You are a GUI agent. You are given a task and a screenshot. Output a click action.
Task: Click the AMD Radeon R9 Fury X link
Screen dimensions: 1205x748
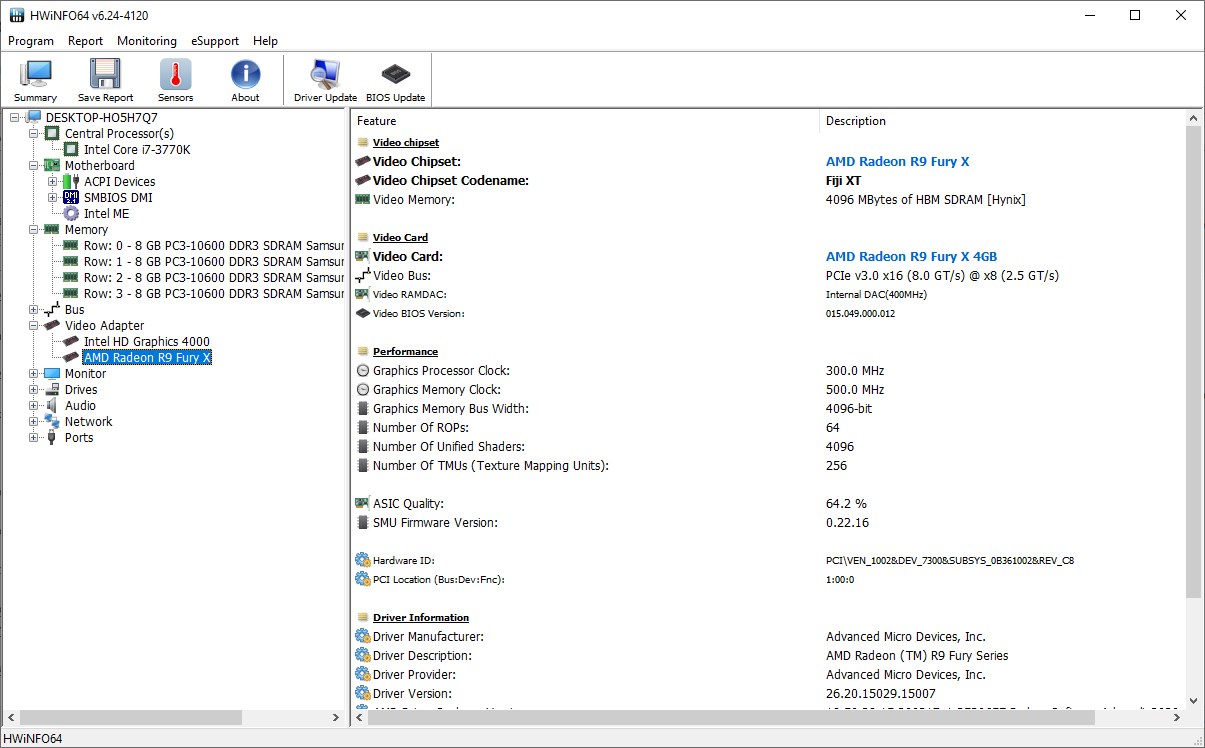(x=897, y=162)
